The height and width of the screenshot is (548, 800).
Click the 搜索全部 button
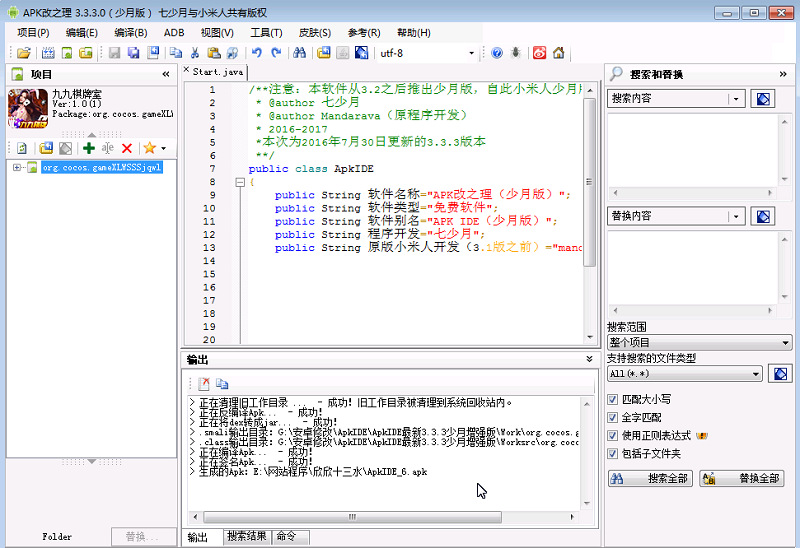pos(651,478)
